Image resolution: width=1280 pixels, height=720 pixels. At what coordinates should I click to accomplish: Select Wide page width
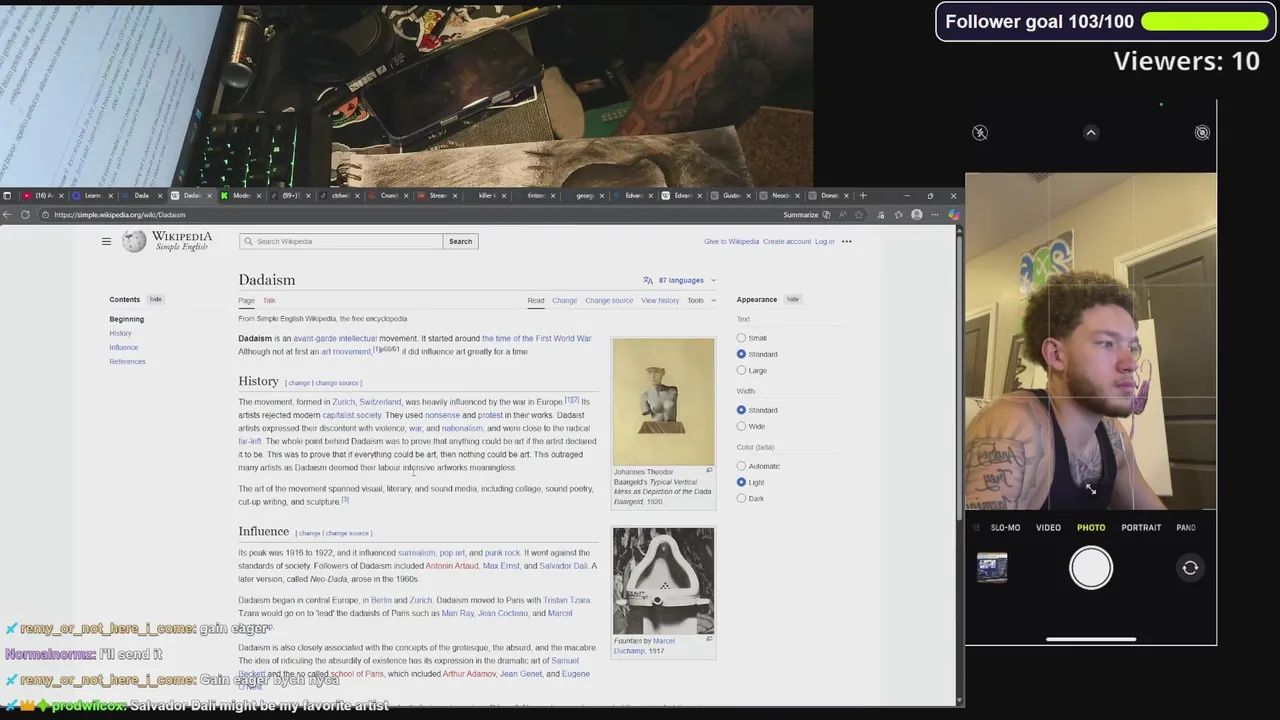(741, 426)
